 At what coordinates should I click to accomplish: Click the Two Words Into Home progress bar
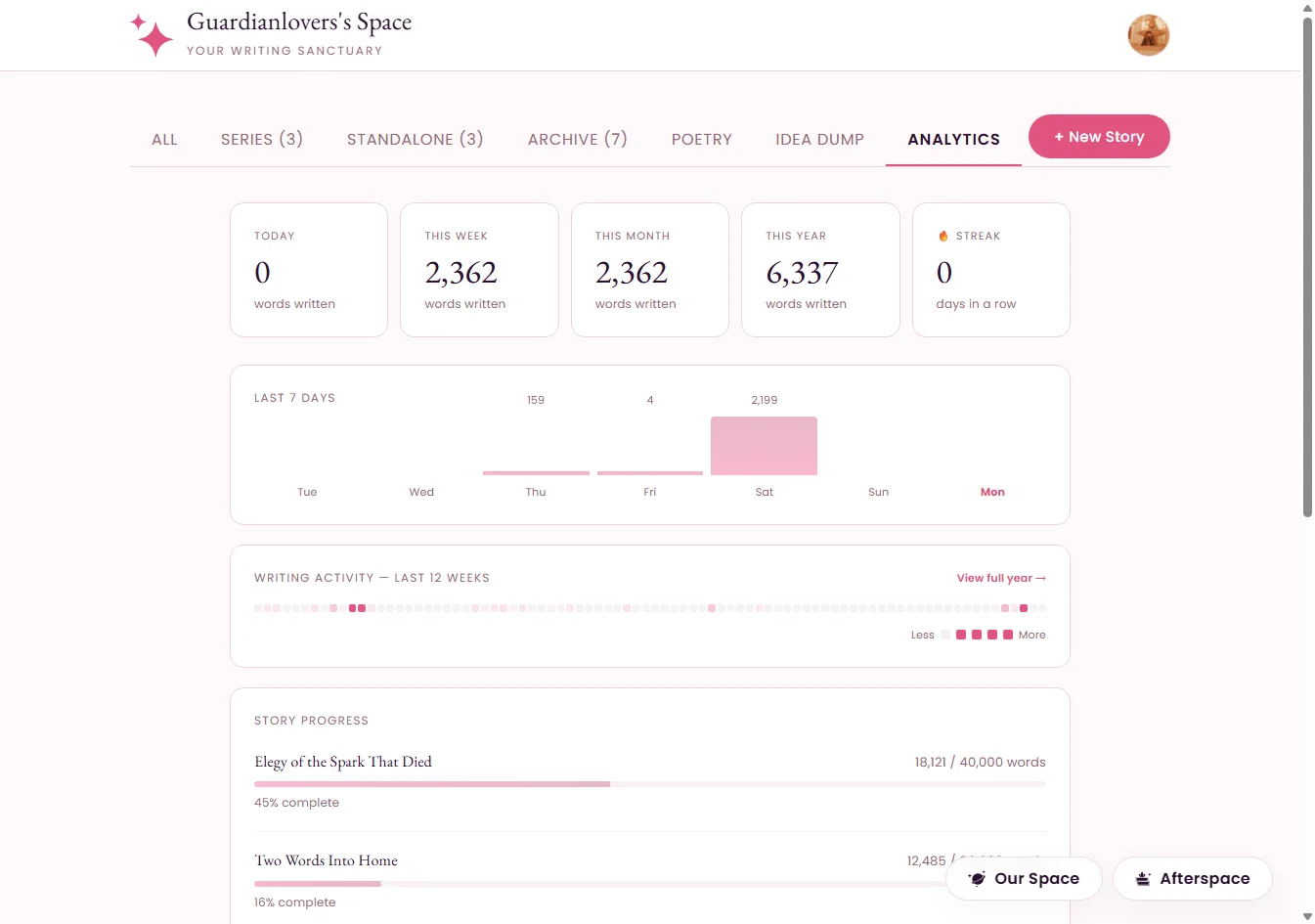(x=650, y=884)
